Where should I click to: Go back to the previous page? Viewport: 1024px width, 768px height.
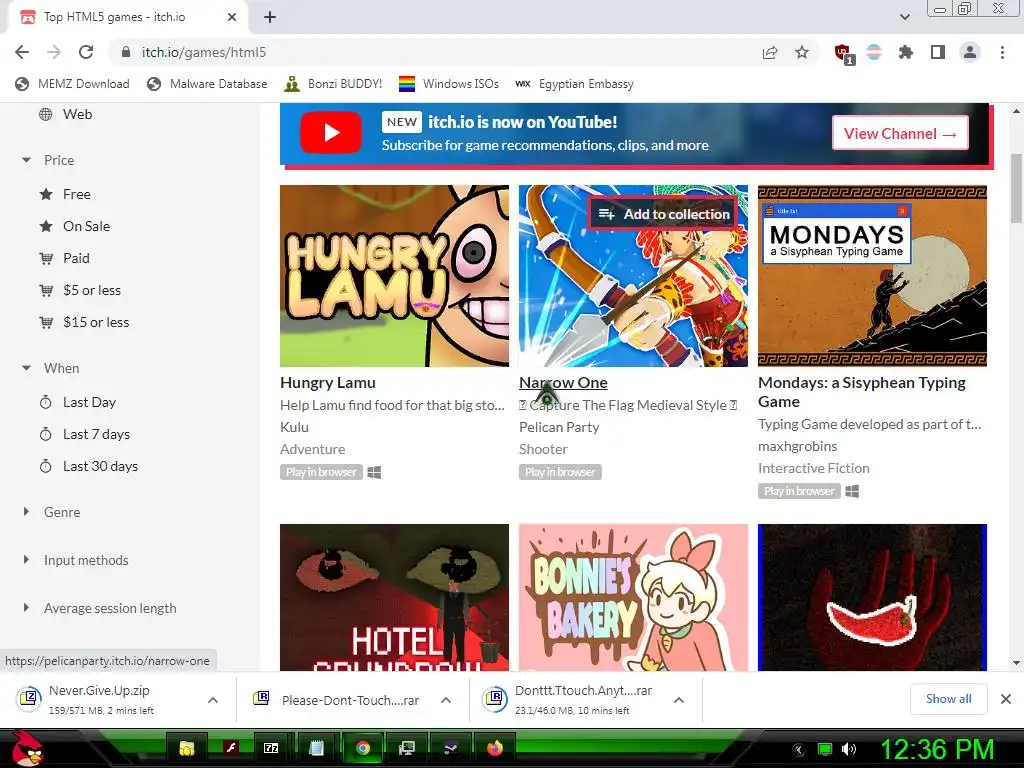22,52
